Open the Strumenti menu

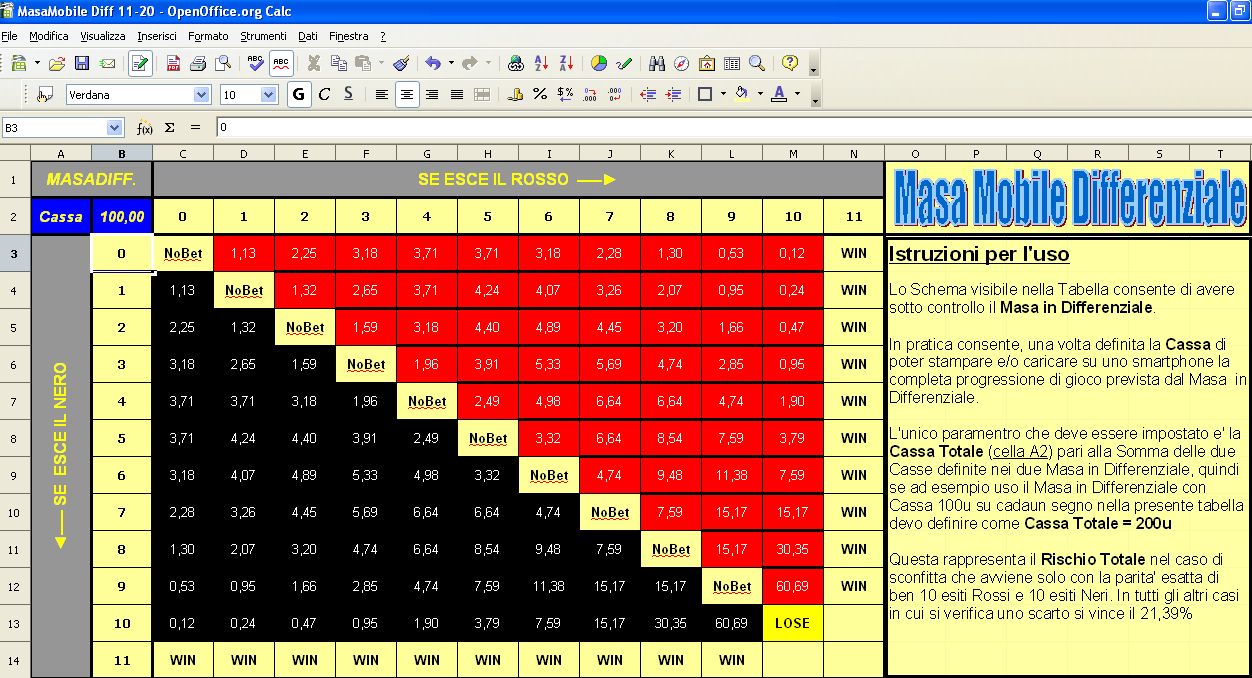pos(264,36)
